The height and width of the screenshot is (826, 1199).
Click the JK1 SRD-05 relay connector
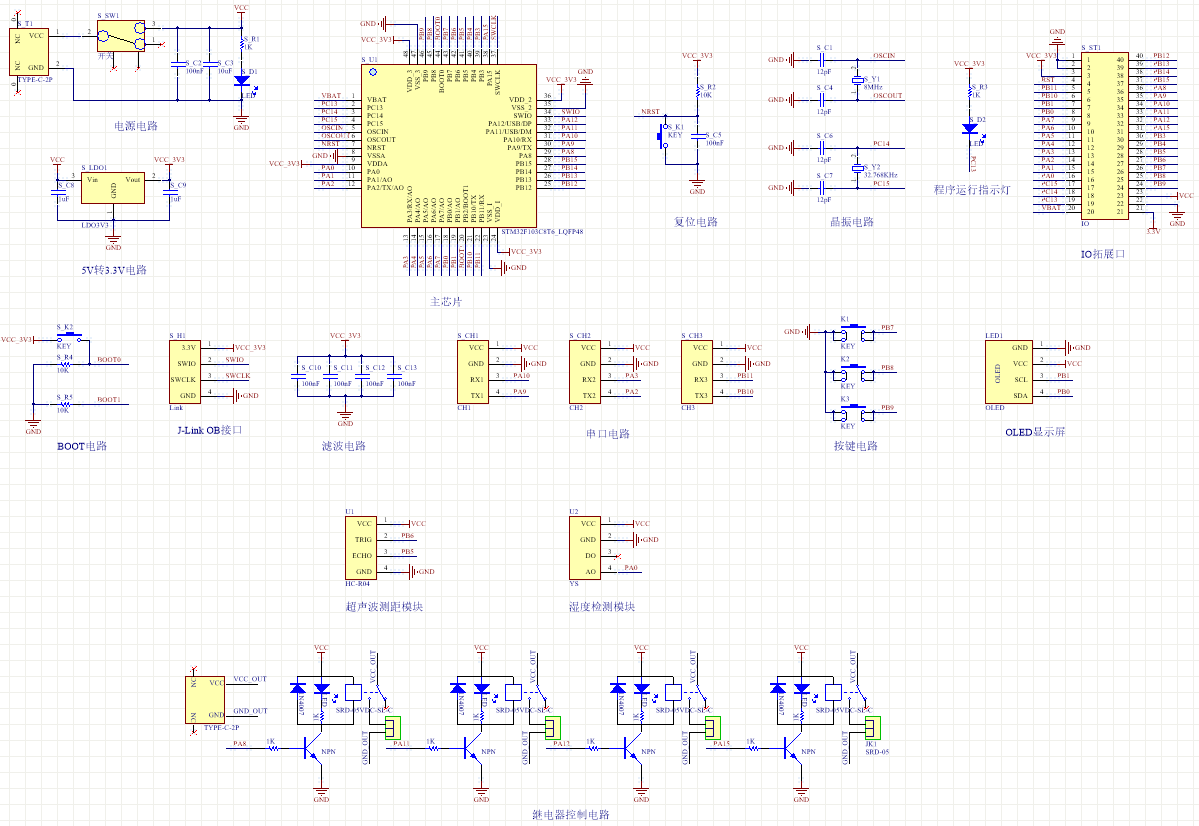(871, 728)
